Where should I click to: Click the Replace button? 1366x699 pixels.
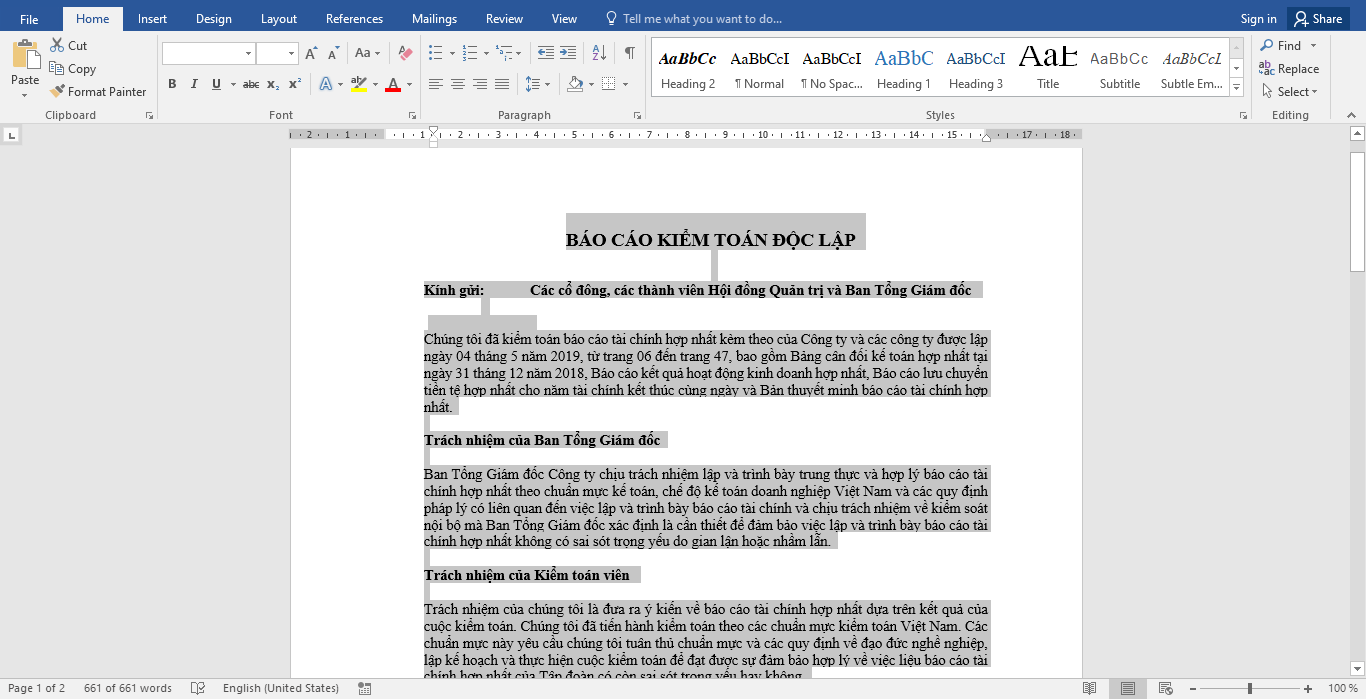tap(1289, 68)
